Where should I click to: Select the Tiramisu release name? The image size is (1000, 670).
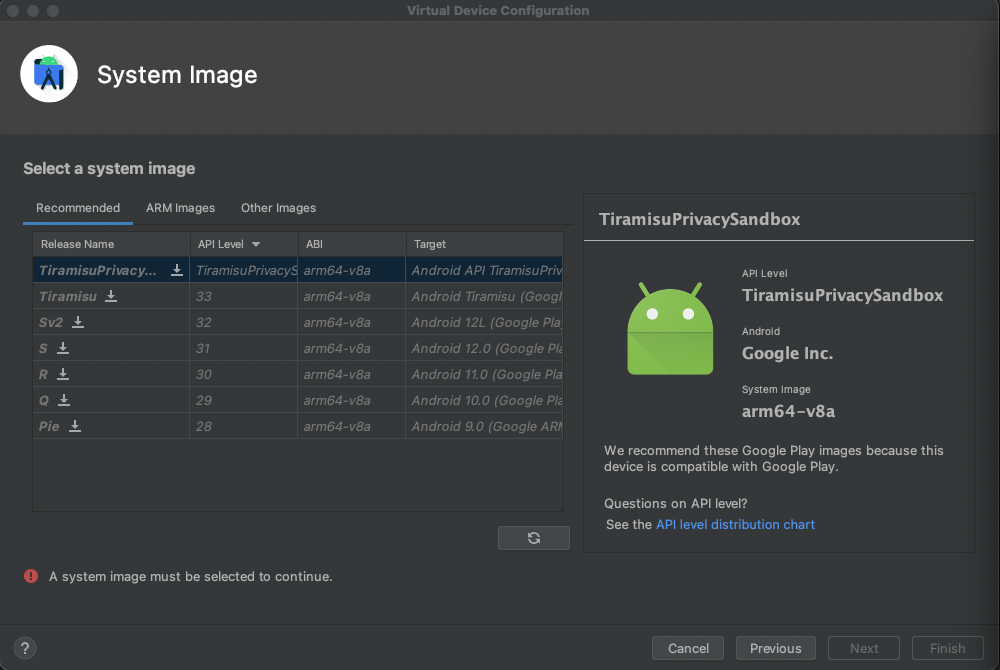(x=68, y=296)
